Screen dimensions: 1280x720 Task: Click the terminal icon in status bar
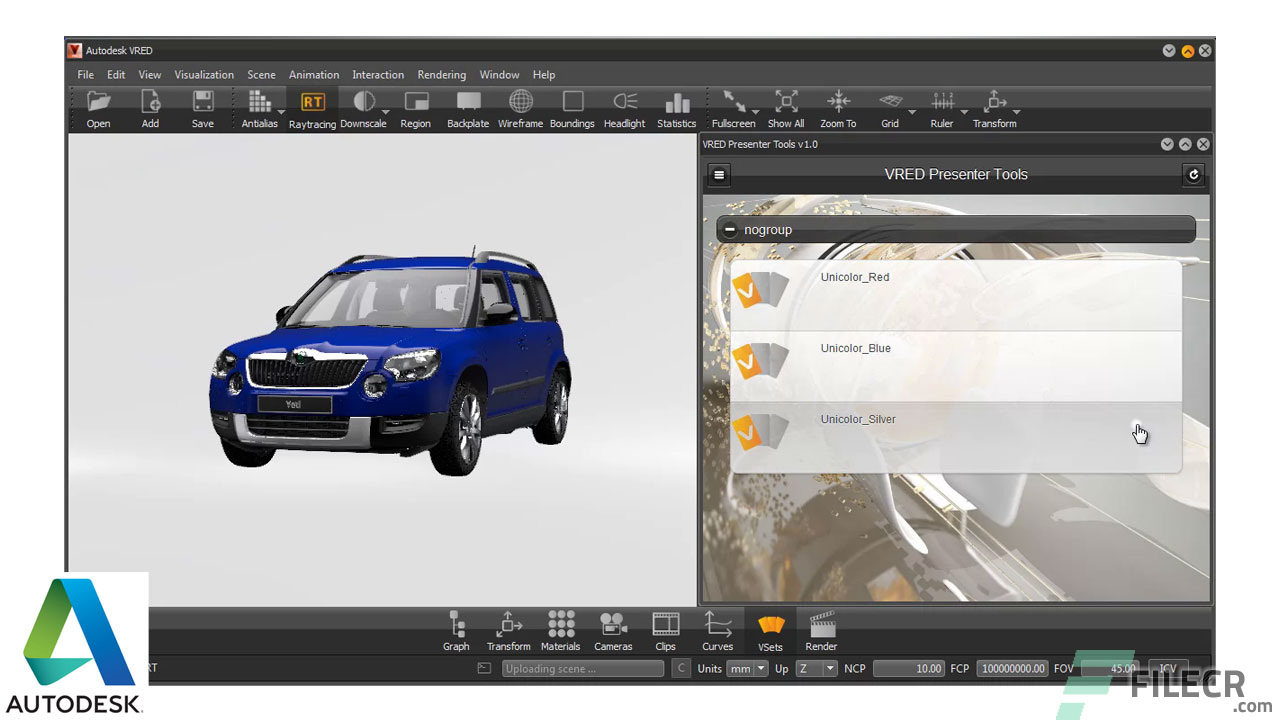[485, 669]
